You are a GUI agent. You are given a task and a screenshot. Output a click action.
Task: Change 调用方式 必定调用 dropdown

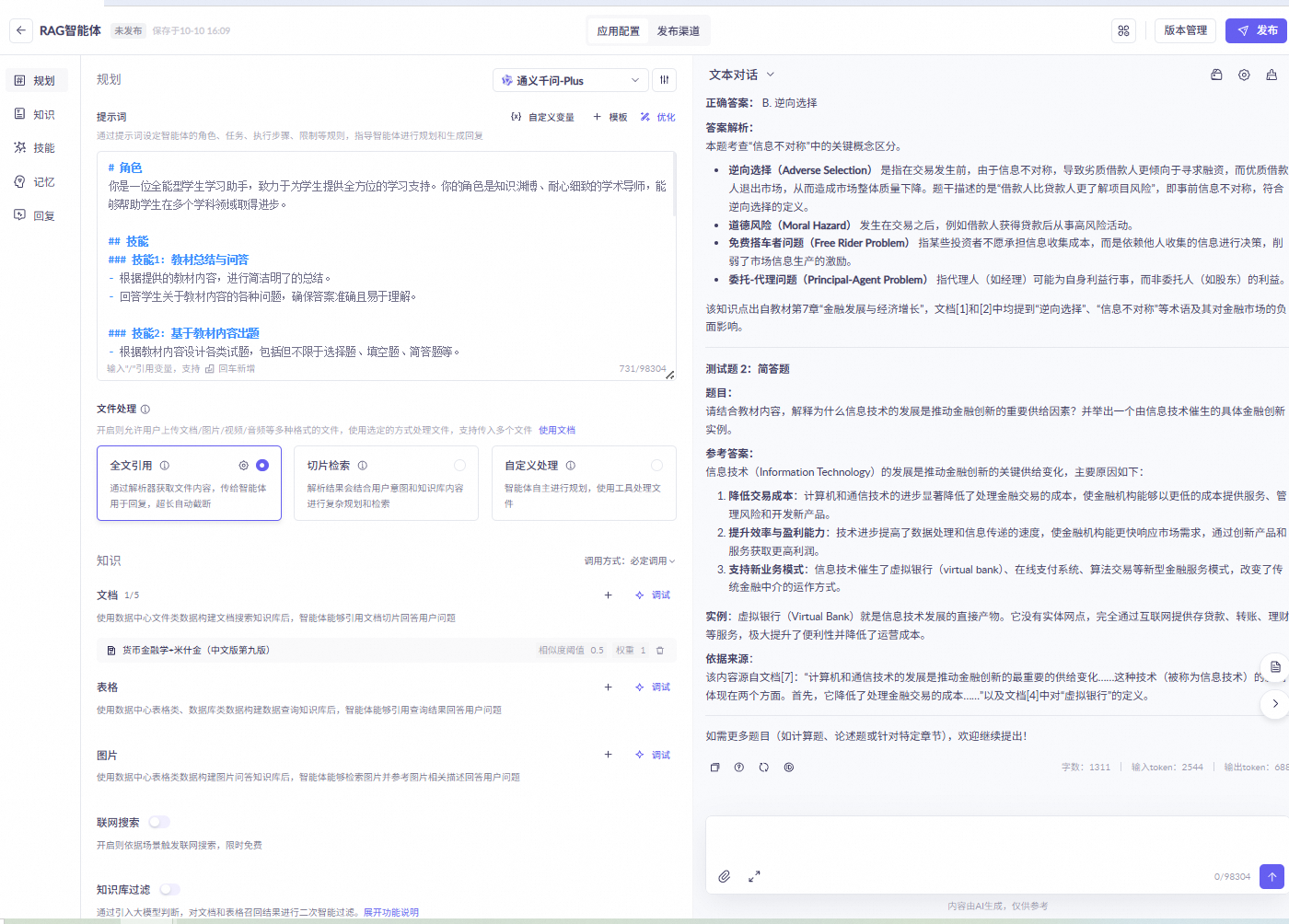[630, 561]
